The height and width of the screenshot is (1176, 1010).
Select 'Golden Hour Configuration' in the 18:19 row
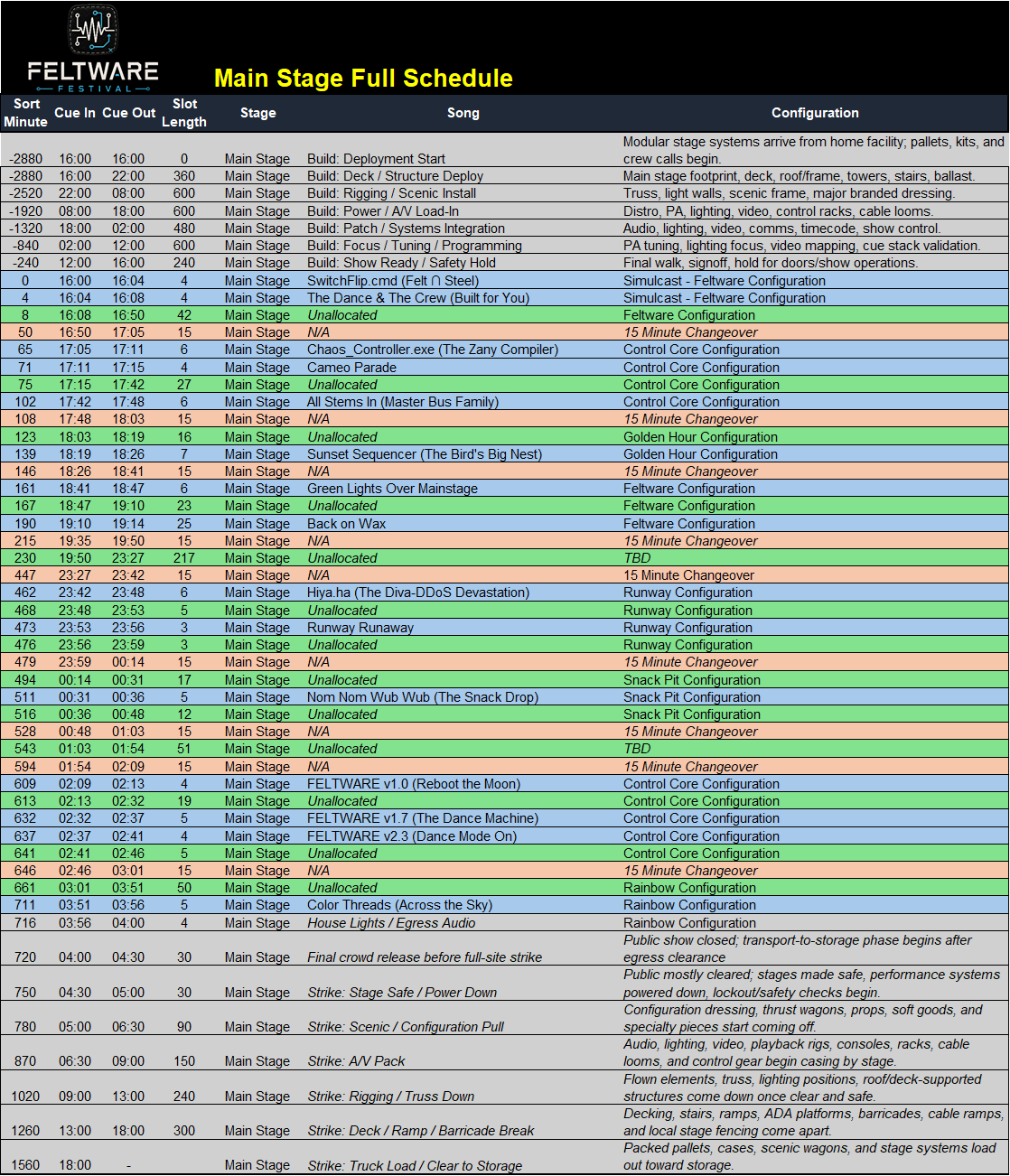(700, 454)
